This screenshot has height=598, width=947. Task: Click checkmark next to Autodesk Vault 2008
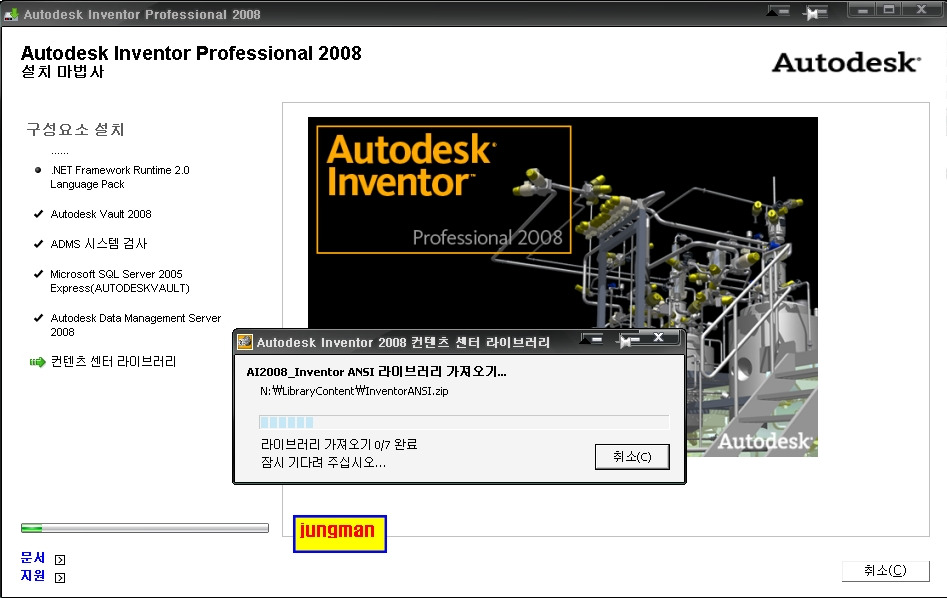click(x=38, y=214)
